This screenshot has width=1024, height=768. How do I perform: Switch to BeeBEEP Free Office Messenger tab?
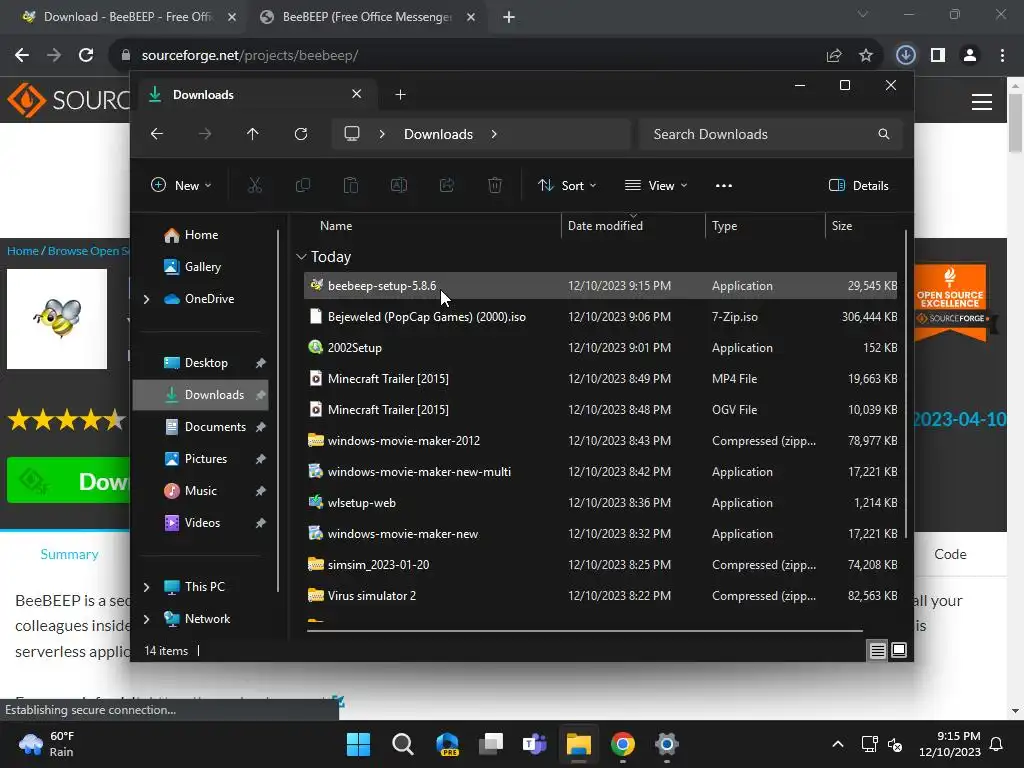(x=367, y=17)
